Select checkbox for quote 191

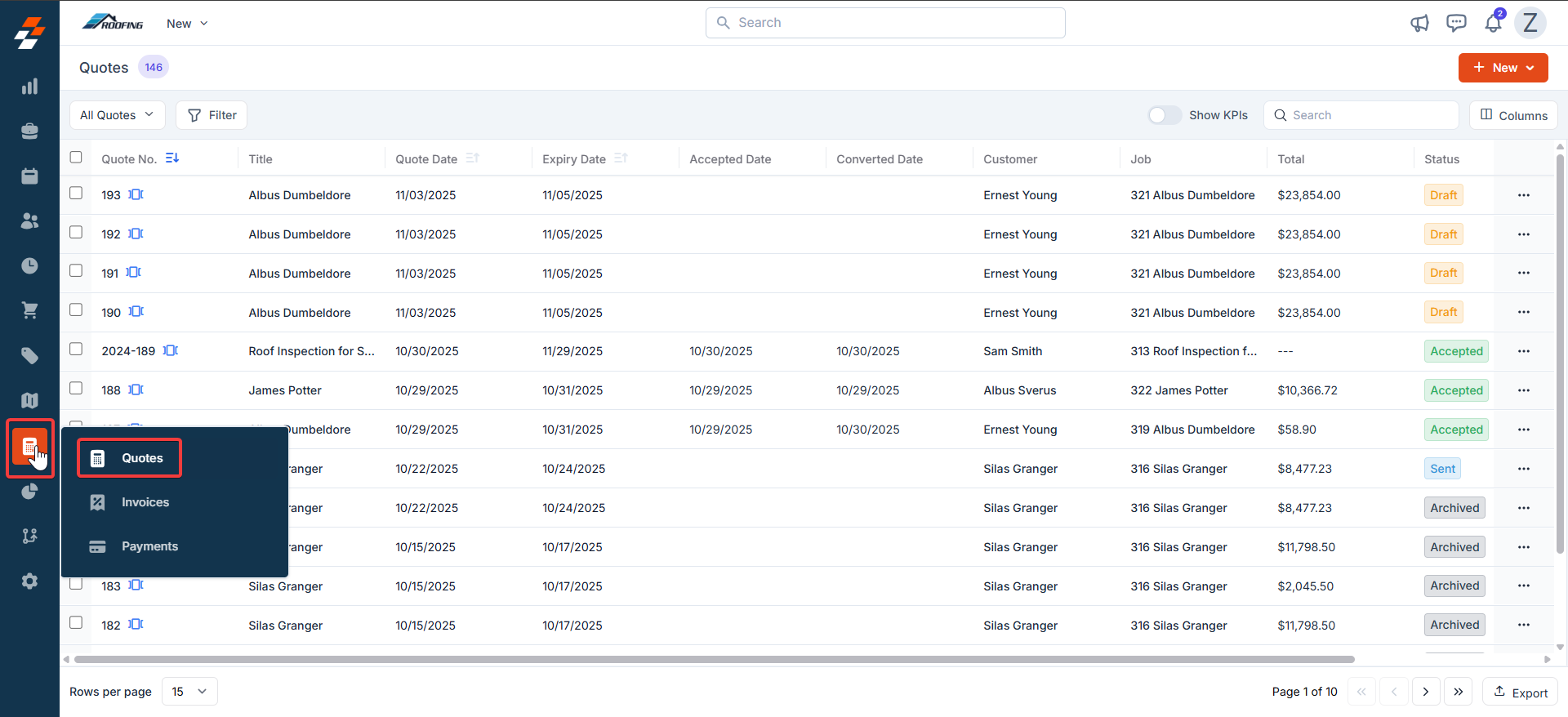pos(76,270)
